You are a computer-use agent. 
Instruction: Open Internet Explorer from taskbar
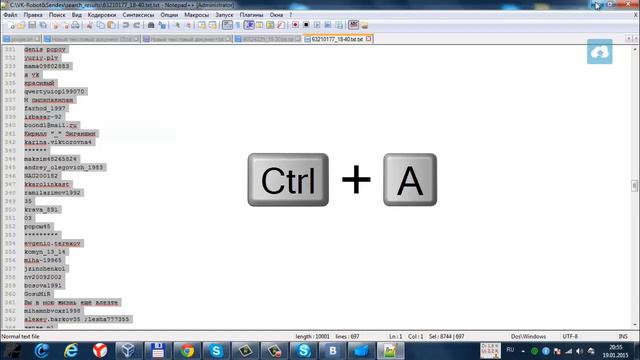click(71, 351)
